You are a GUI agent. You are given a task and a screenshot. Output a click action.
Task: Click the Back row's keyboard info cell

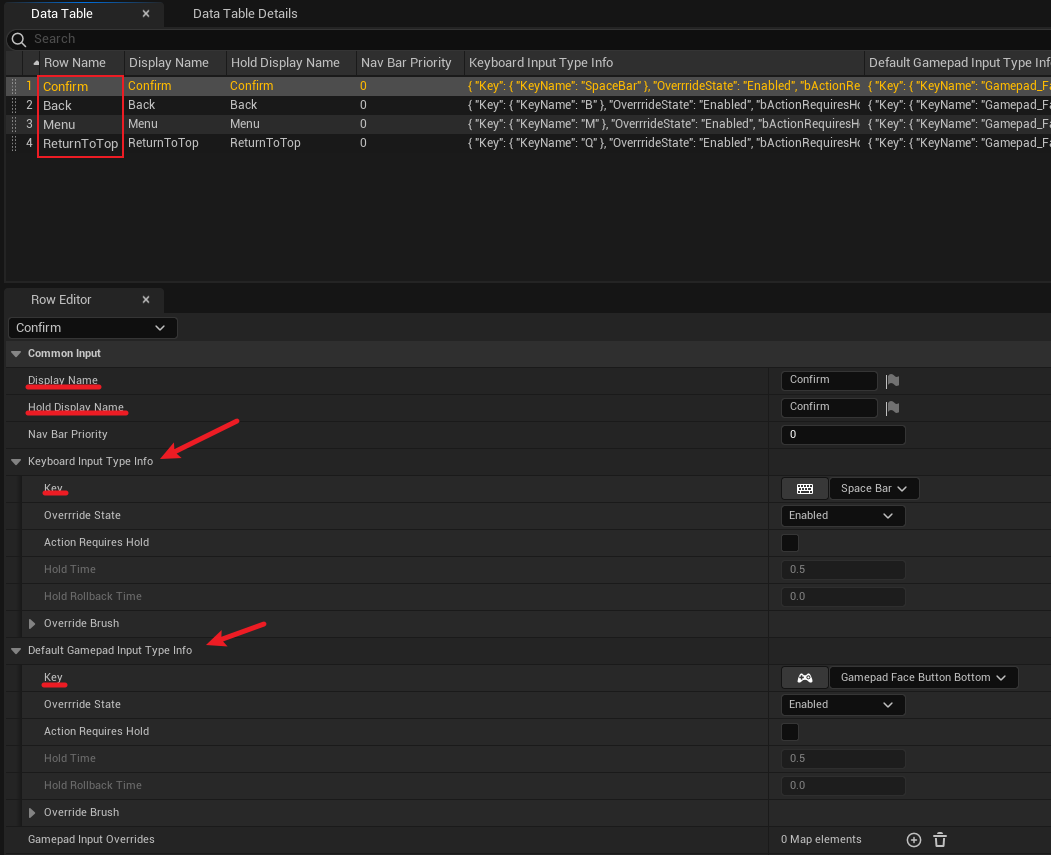tap(664, 105)
